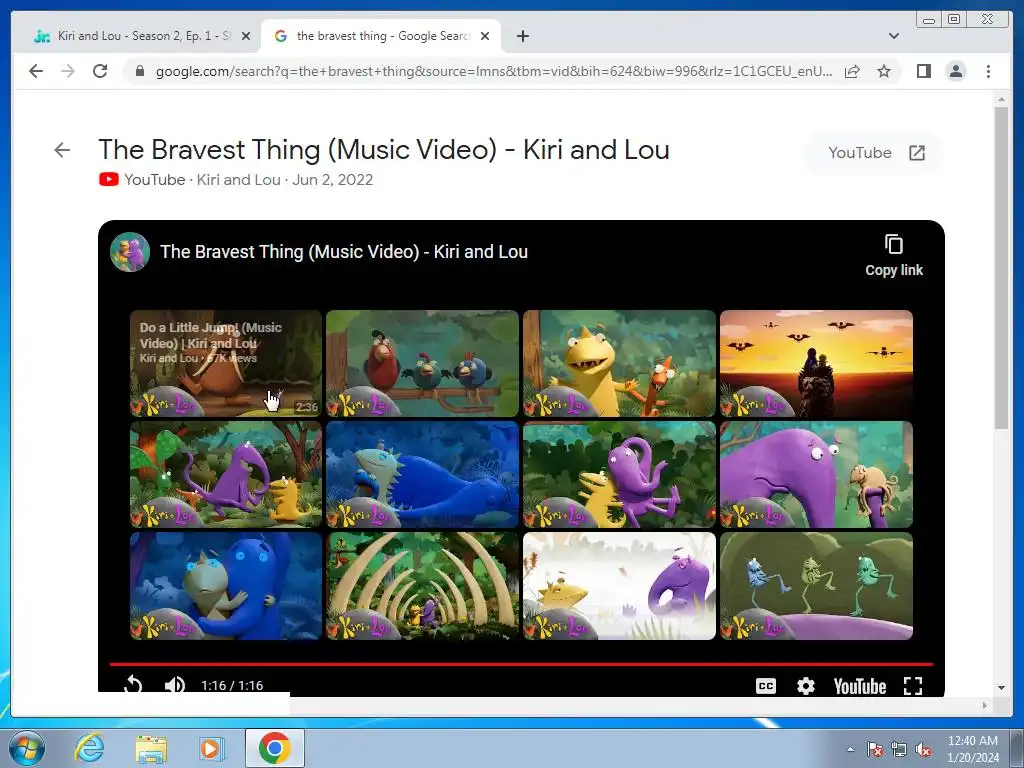This screenshot has height=768, width=1024.
Task: Close the Google Search tab
Action: tap(485, 36)
